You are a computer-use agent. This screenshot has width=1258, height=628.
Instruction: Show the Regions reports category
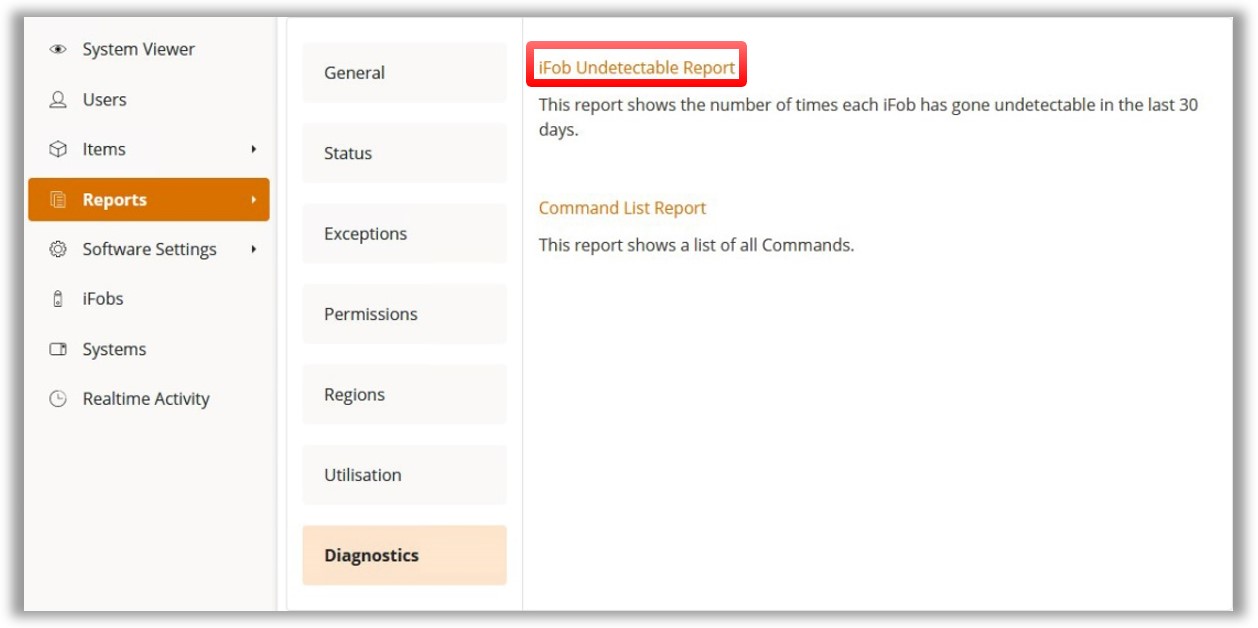404,395
